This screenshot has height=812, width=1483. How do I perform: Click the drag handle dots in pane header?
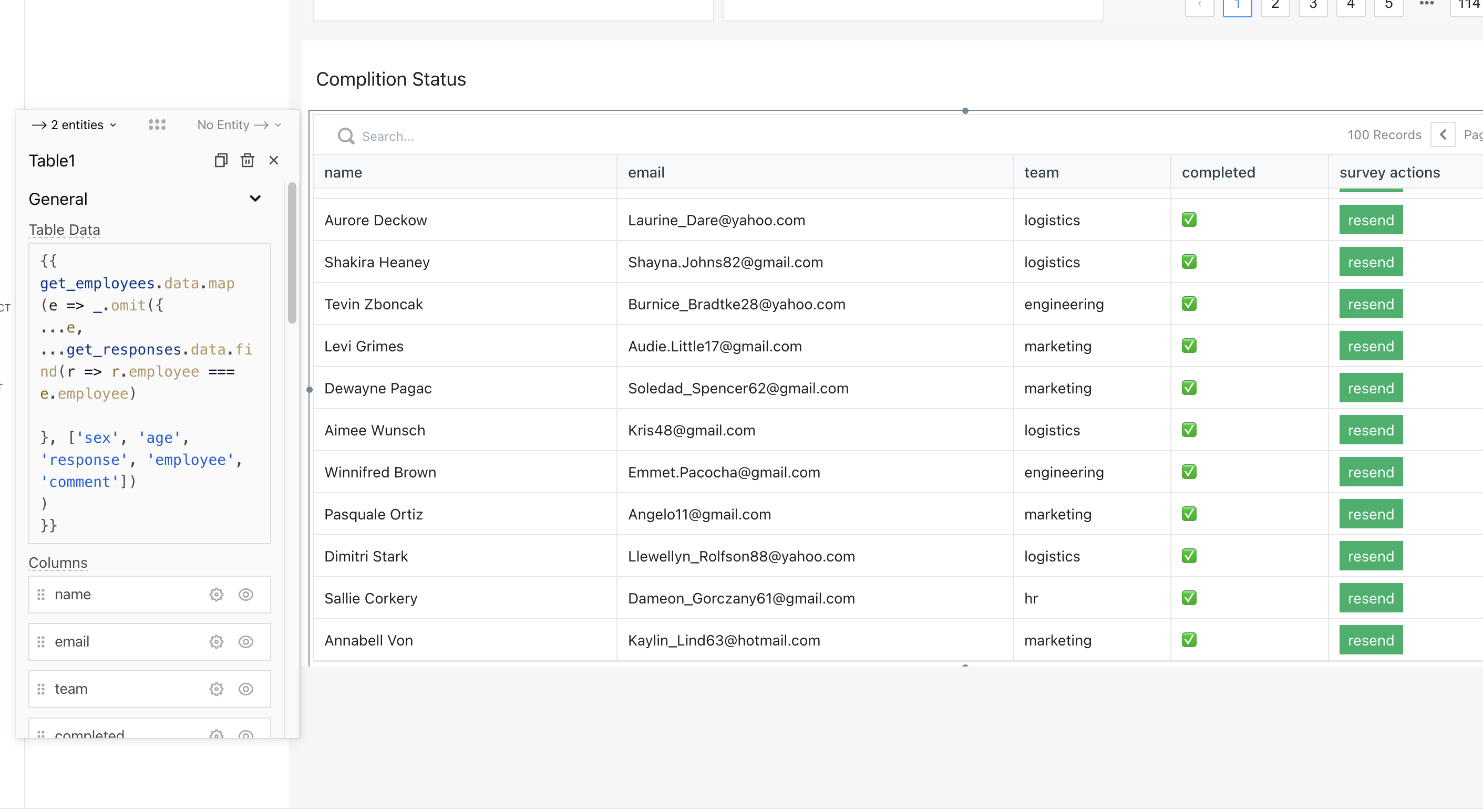click(157, 125)
